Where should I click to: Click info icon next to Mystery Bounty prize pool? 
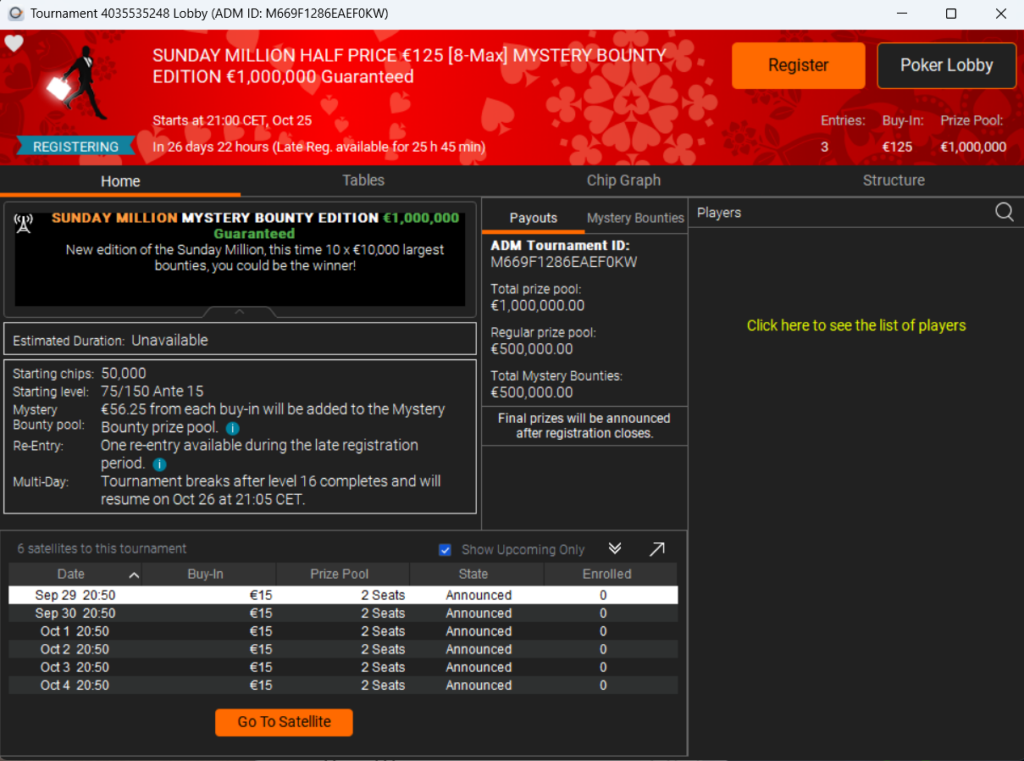[232, 429]
